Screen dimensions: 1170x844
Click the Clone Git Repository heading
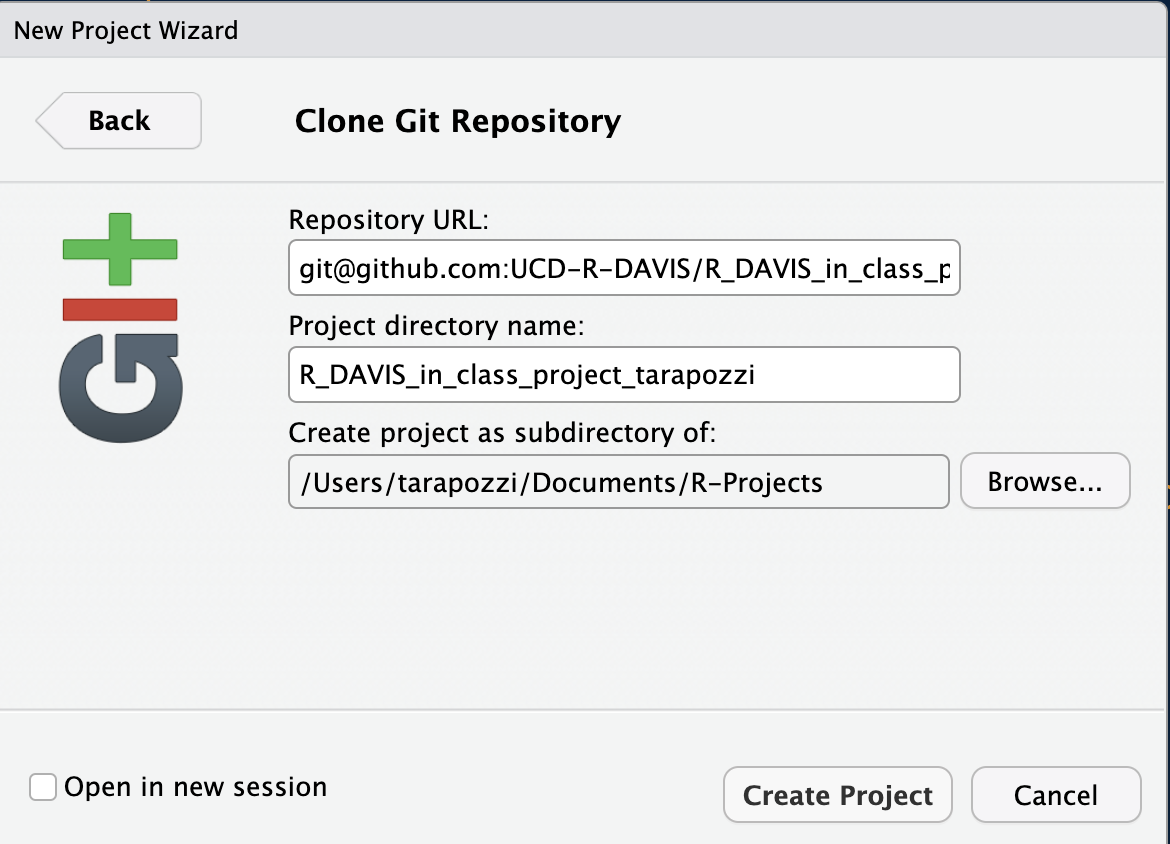[458, 122]
